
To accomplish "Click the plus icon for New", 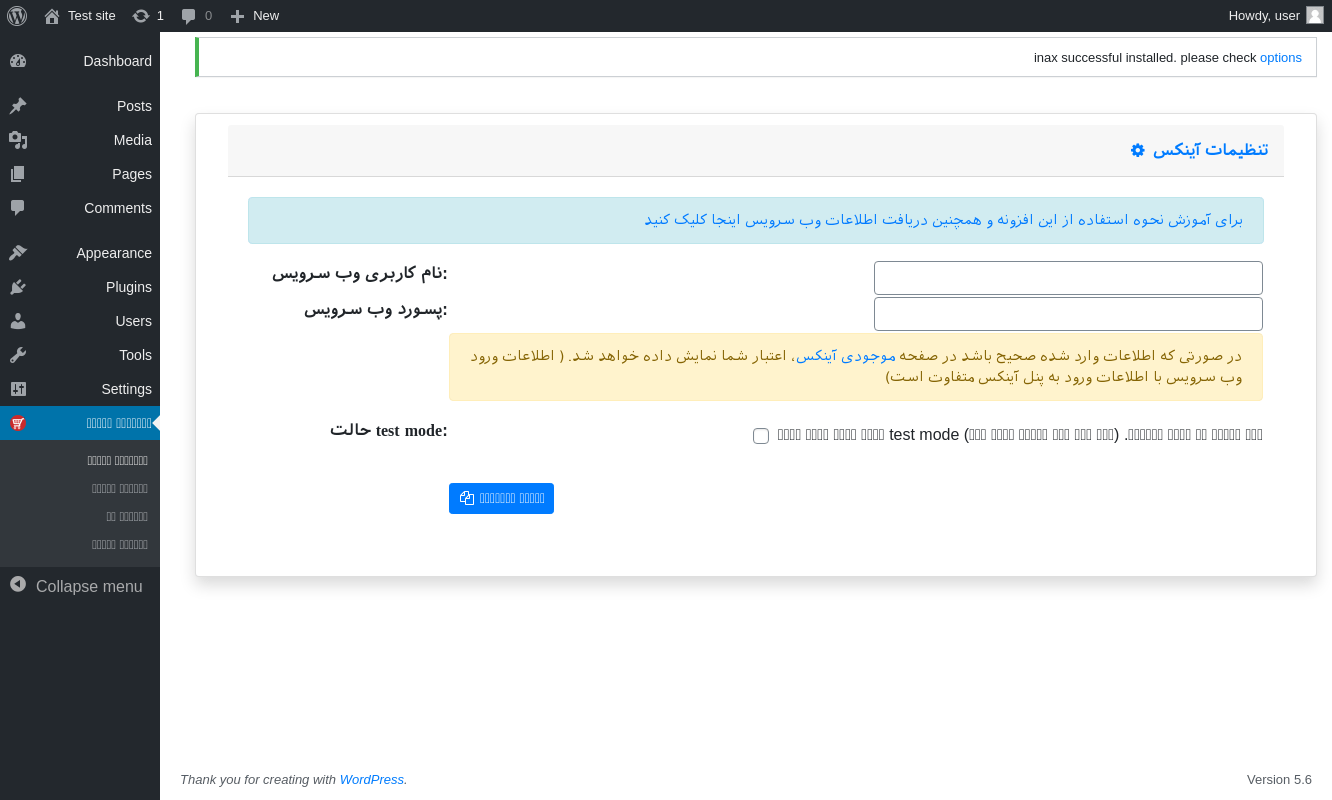I will coord(237,16).
